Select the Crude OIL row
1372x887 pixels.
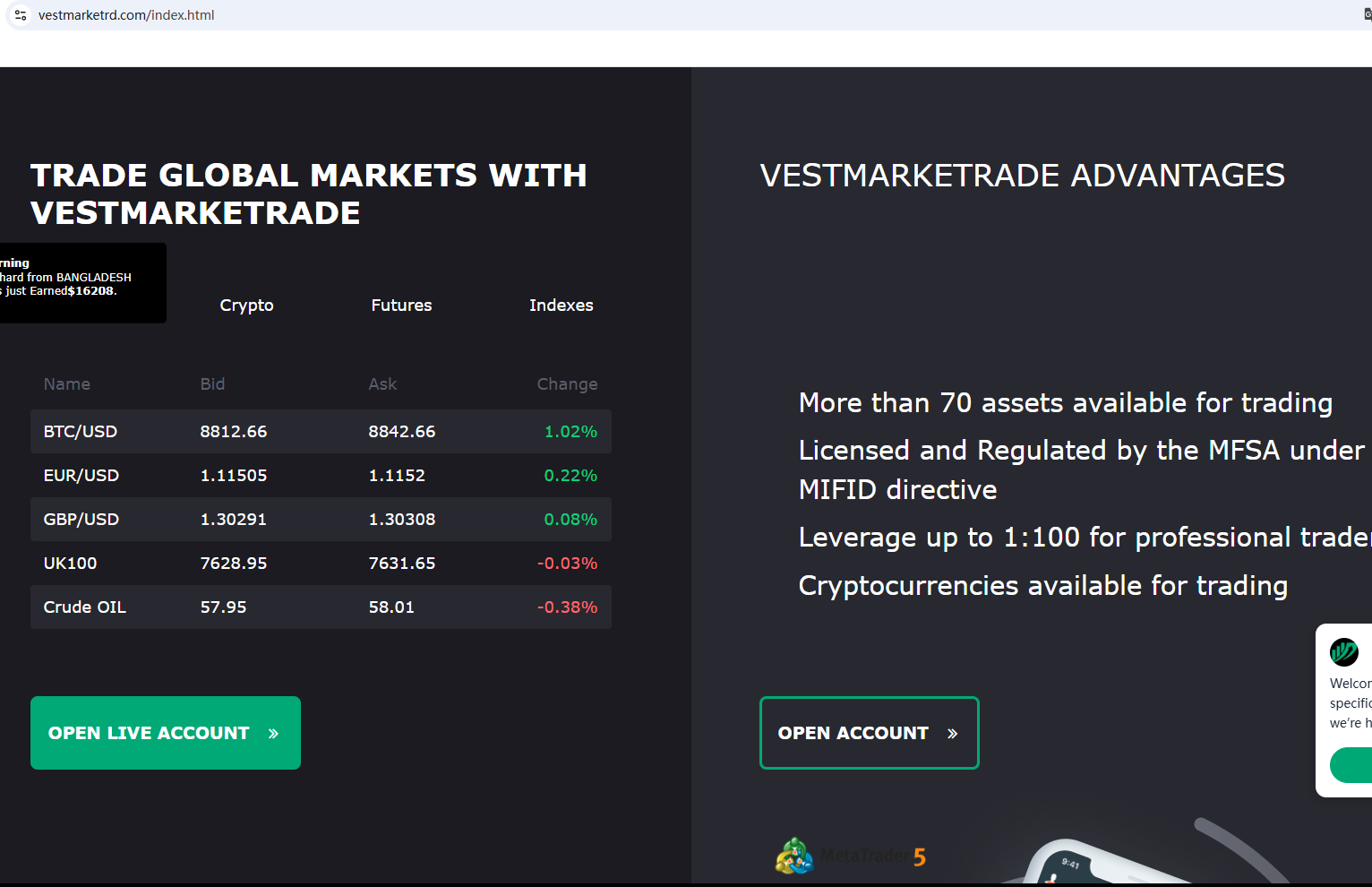pos(321,607)
